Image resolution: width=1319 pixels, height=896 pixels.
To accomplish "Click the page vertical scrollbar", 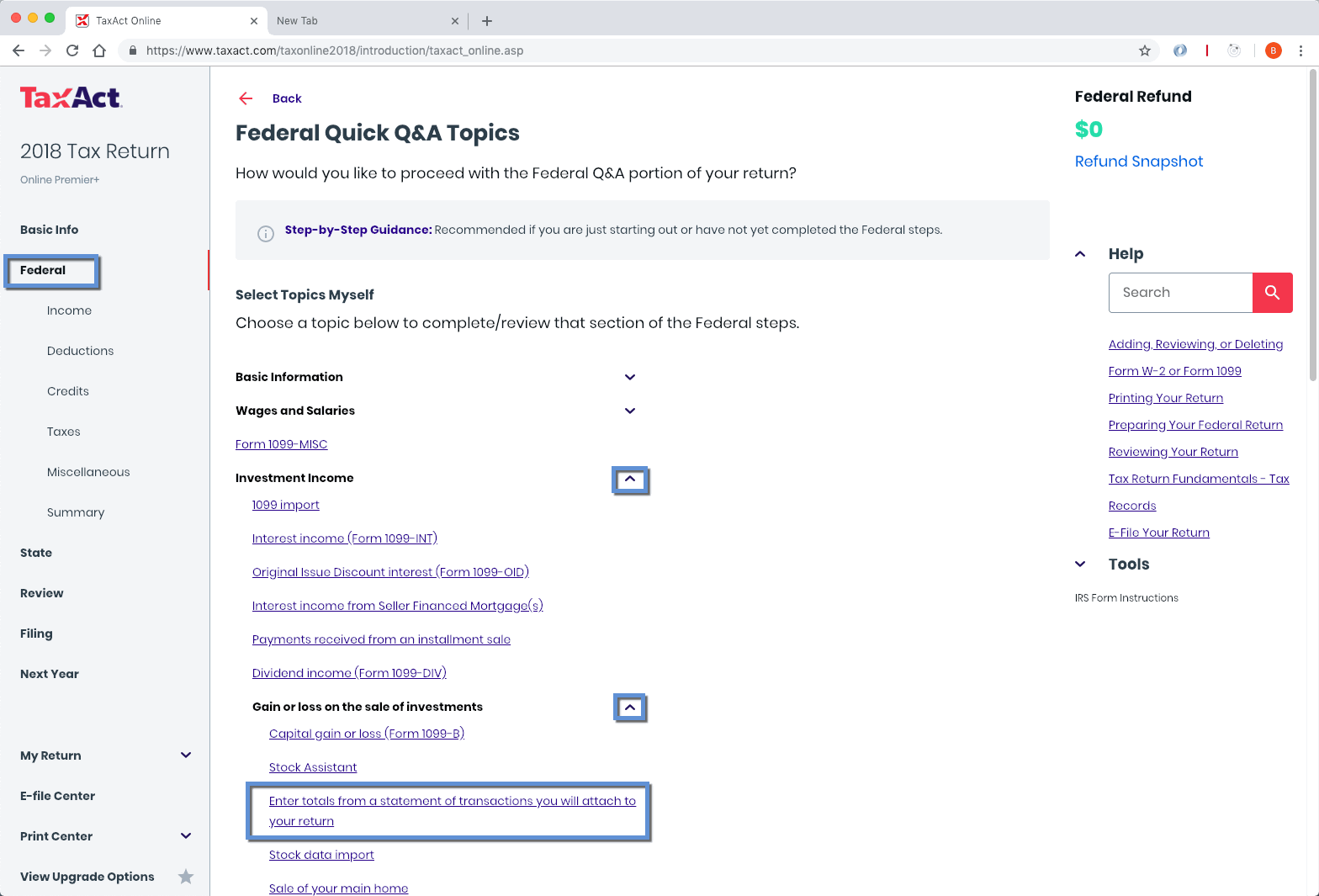I will (x=1313, y=225).
